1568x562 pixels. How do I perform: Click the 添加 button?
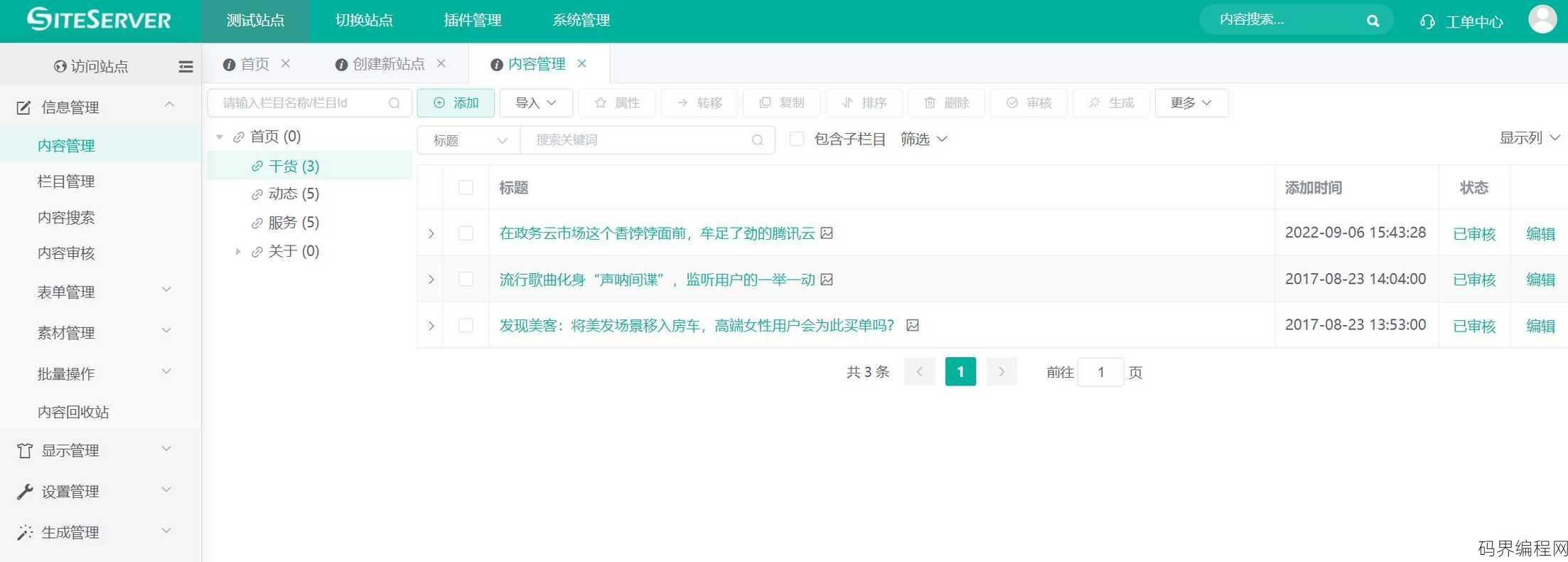[456, 103]
